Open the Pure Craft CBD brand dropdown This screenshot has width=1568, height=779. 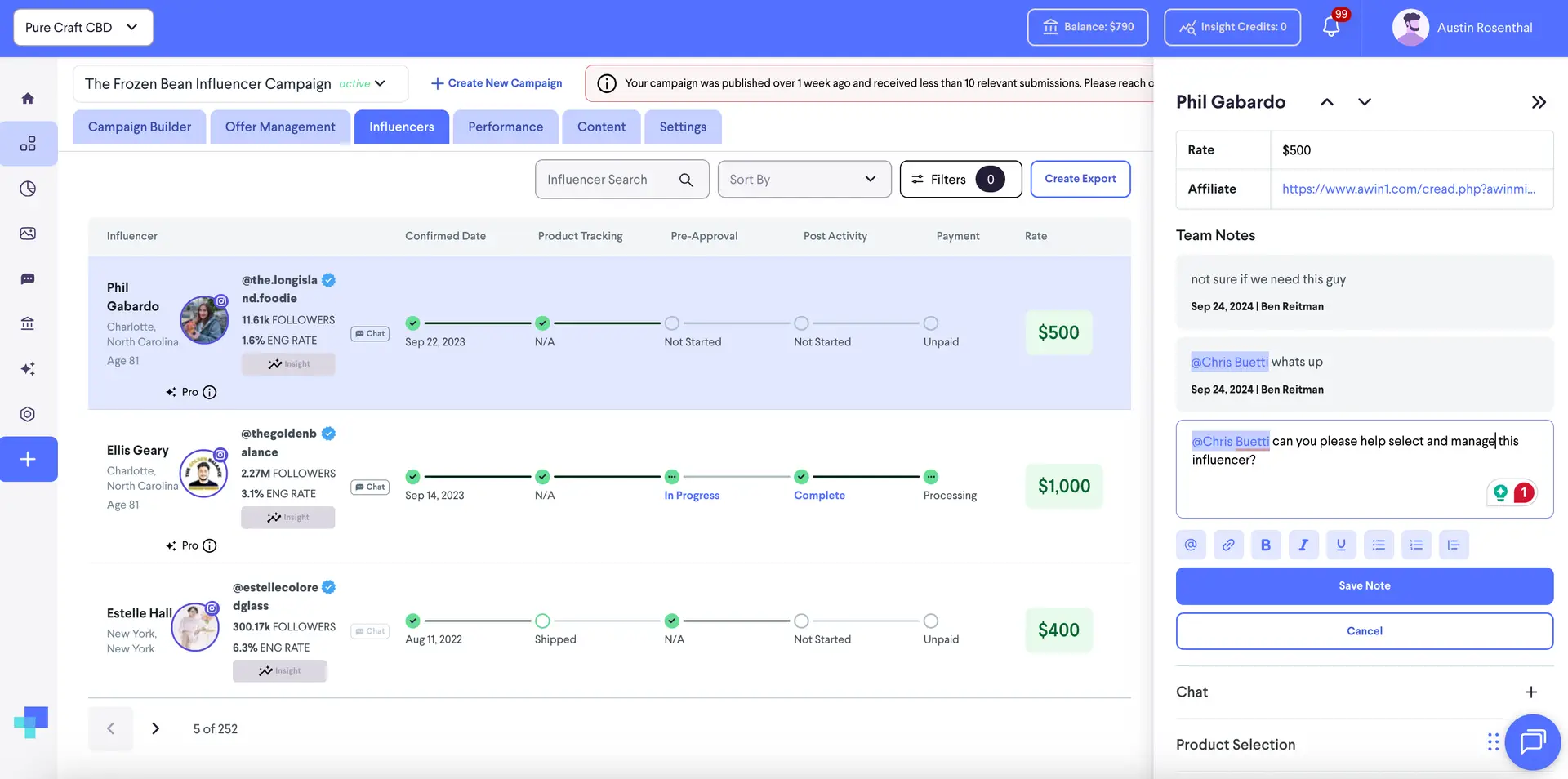tap(82, 28)
